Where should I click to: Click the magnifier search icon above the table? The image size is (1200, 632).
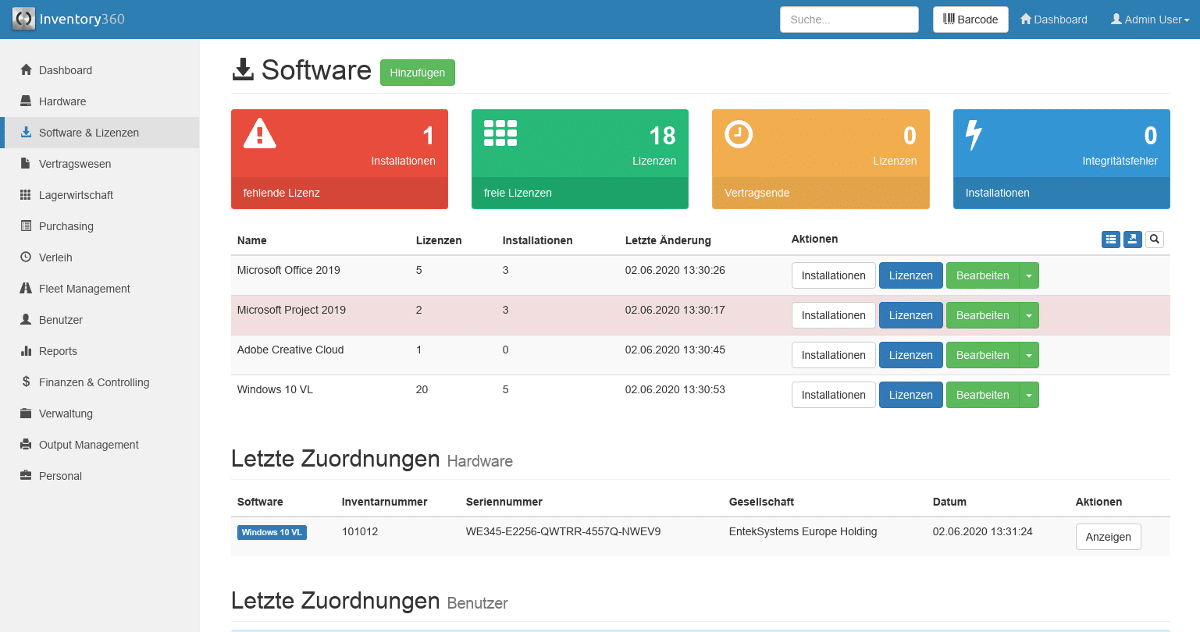[x=1154, y=239]
